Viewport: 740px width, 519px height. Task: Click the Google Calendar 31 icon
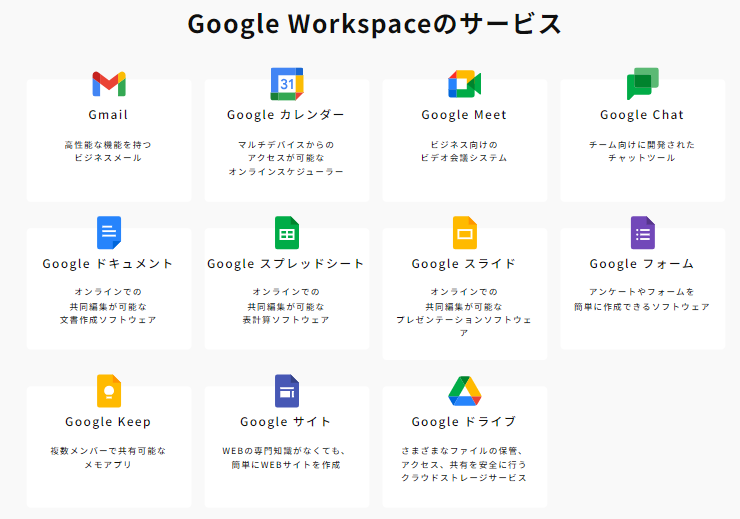(x=287, y=84)
